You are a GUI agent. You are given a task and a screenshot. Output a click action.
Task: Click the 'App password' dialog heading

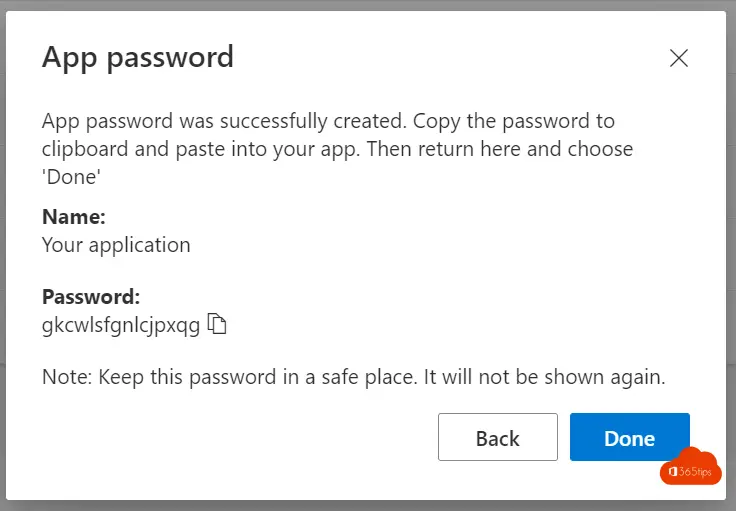pyautogui.click(x=138, y=58)
